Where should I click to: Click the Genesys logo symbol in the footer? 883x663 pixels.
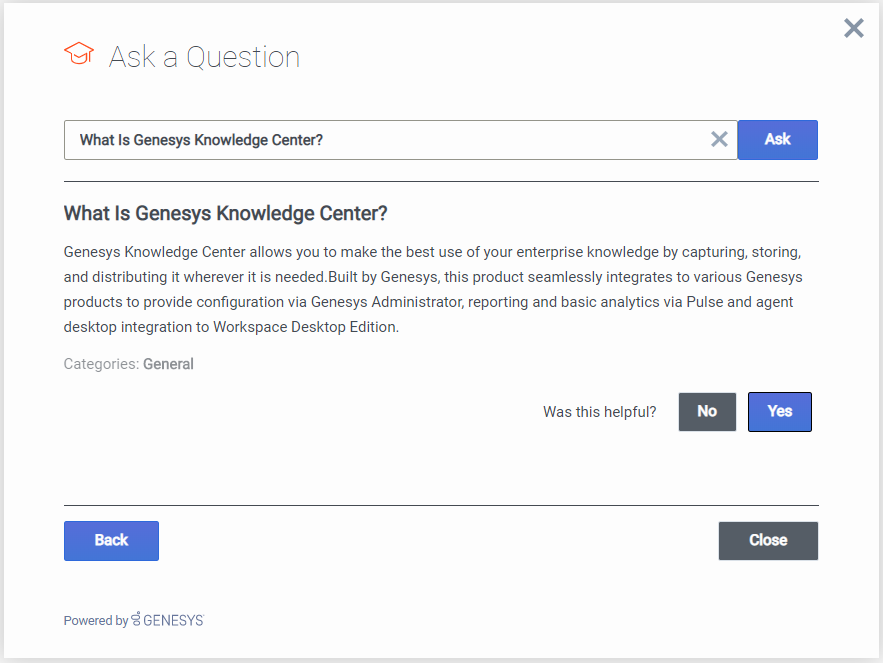click(x=136, y=620)
